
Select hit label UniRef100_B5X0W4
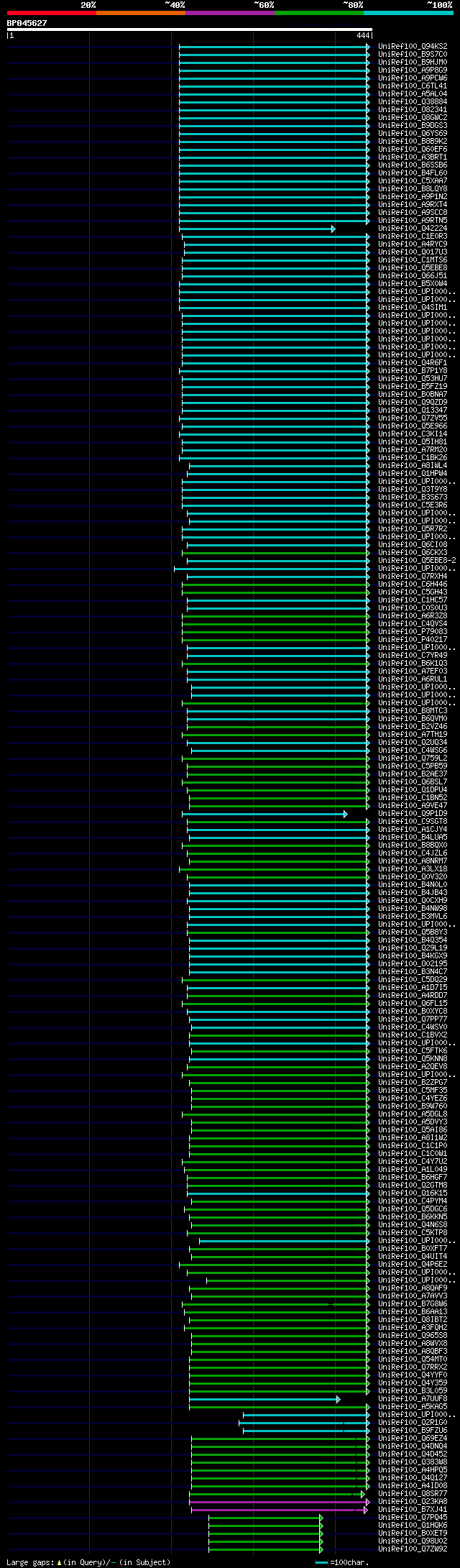click(413, 283)
